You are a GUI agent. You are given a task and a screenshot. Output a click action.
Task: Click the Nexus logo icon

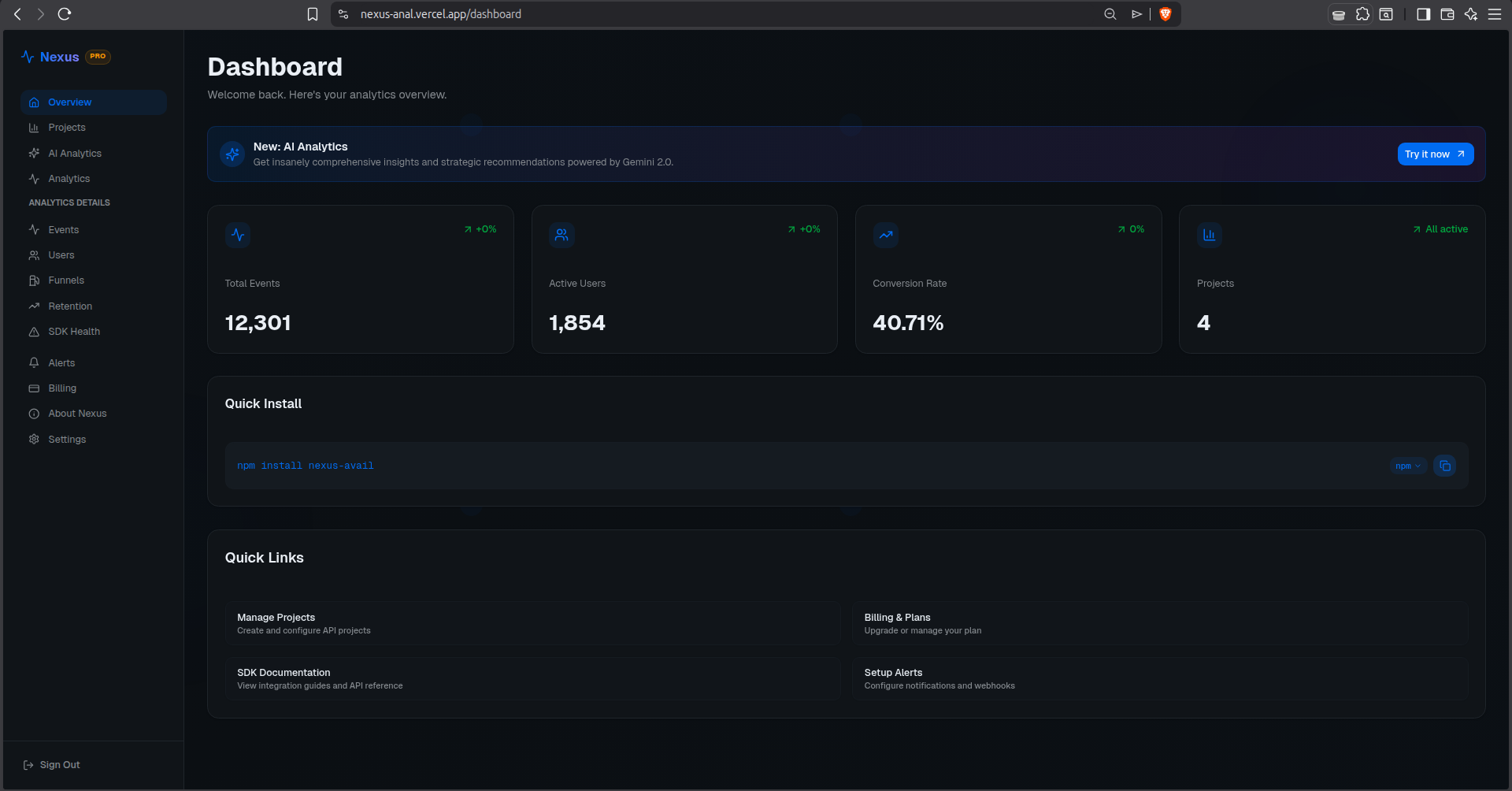(28, 57)
